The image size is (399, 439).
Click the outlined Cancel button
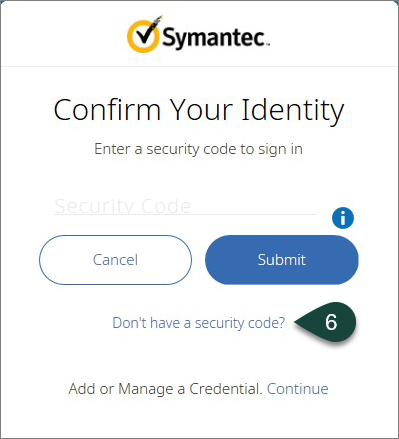(115, 260)
